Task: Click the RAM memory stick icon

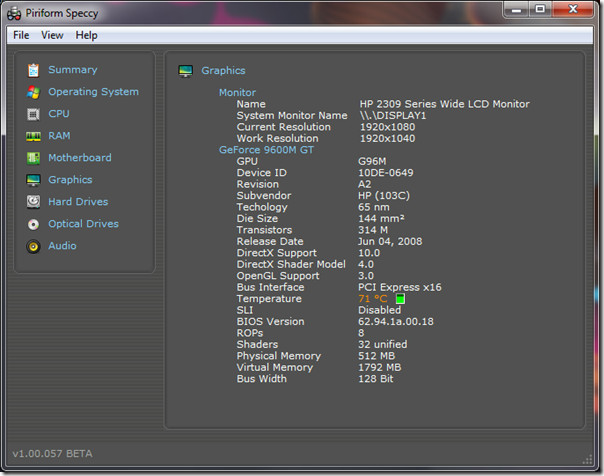Action: [33, 136]
